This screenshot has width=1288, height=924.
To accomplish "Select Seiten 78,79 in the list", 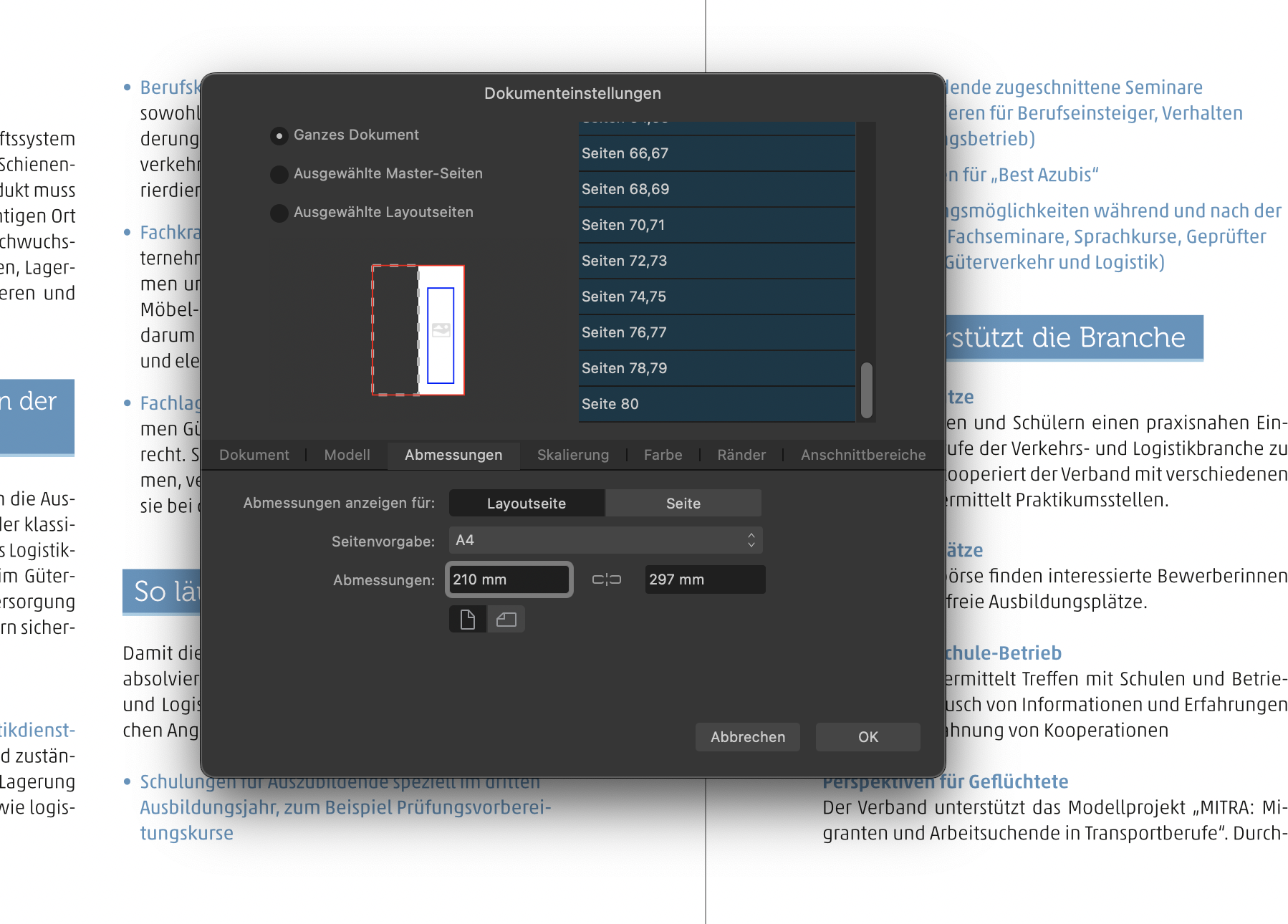I will point(717,368).
